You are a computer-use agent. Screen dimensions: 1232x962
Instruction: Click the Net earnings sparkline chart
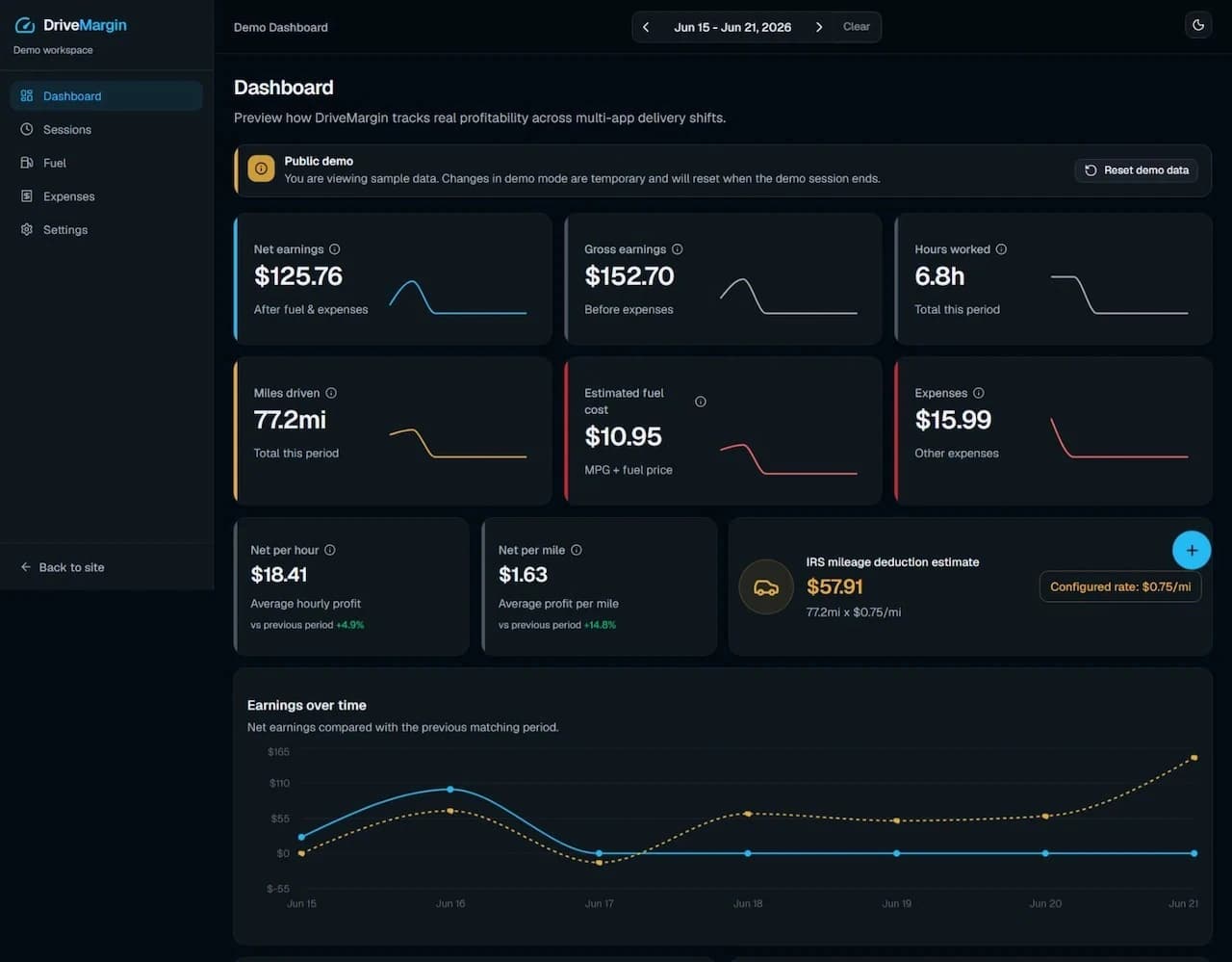[458, 298]
